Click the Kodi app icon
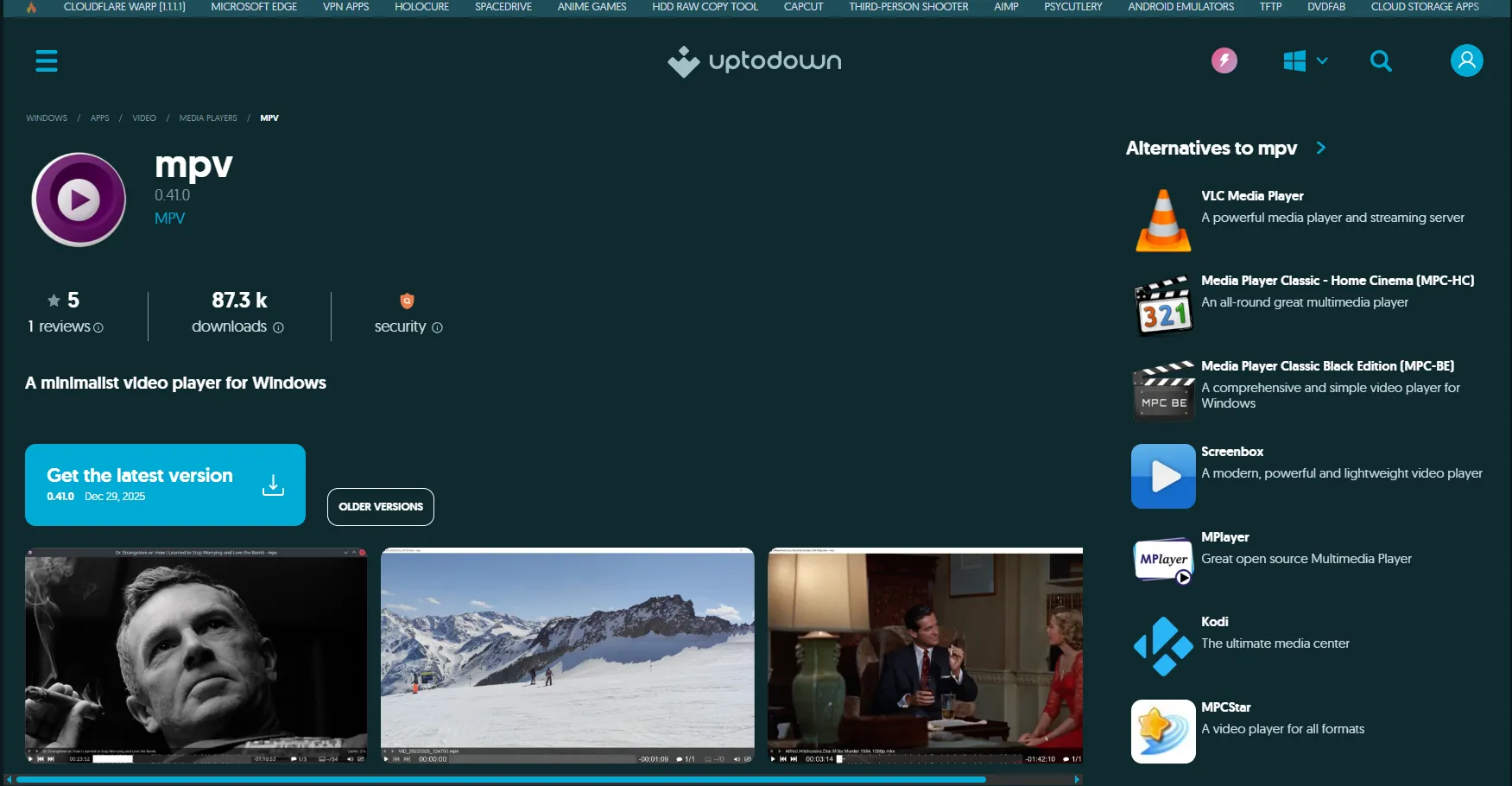The image size is (1512, 786). (1163, 646)
